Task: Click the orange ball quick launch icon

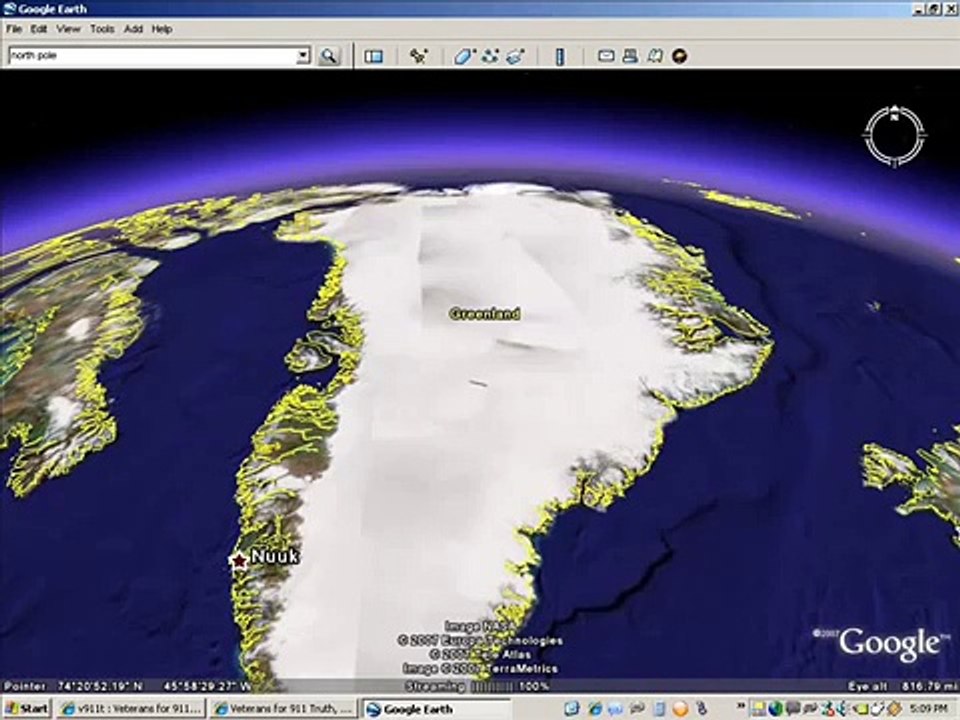Action: click(x=680, y=709)
